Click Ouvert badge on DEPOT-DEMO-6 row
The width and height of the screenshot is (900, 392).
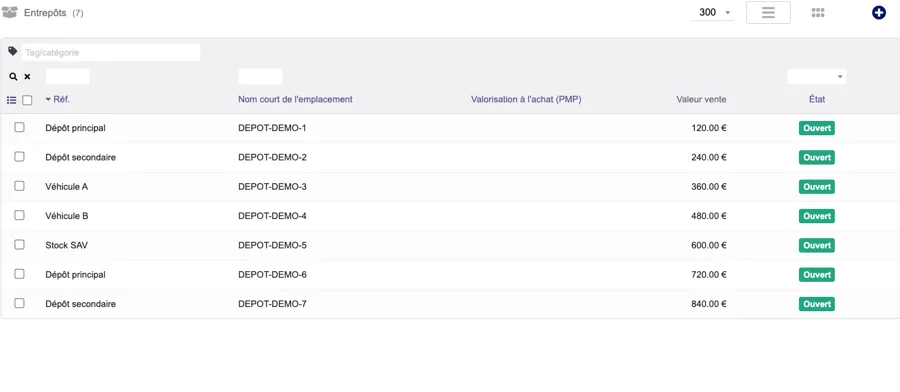(x=817, y=274)
